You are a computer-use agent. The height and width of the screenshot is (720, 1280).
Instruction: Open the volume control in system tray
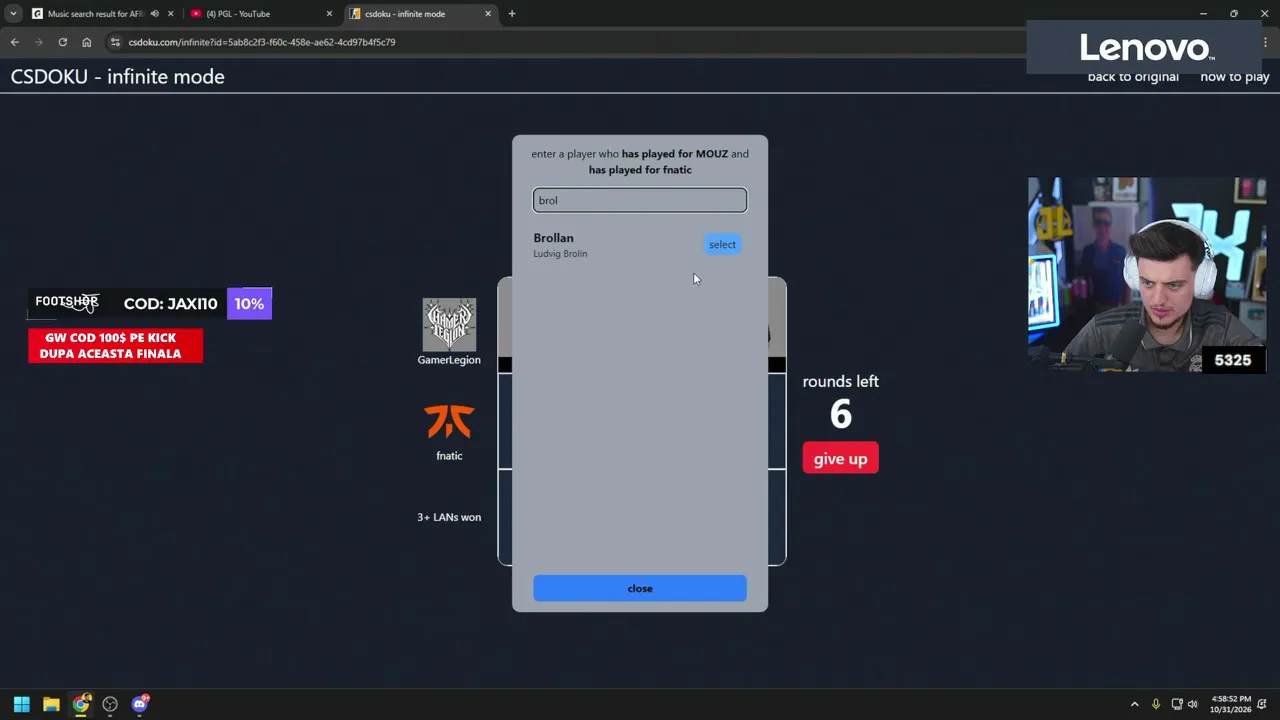tap(1192, 704)
